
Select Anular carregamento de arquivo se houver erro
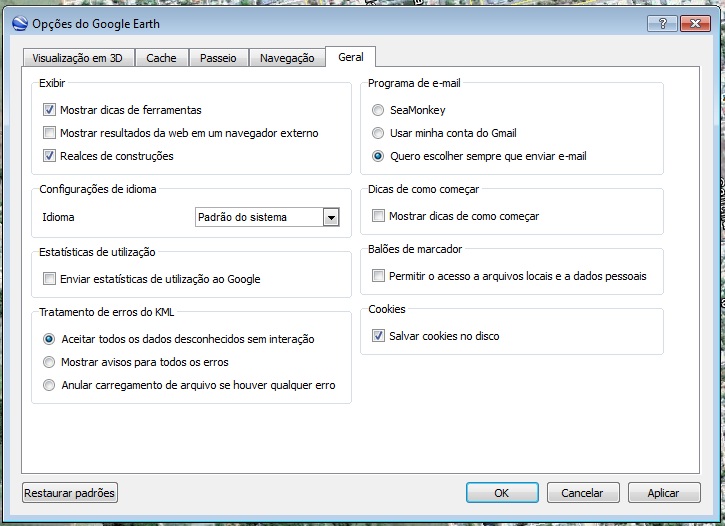pyautogui.click(x=49, y=385)
